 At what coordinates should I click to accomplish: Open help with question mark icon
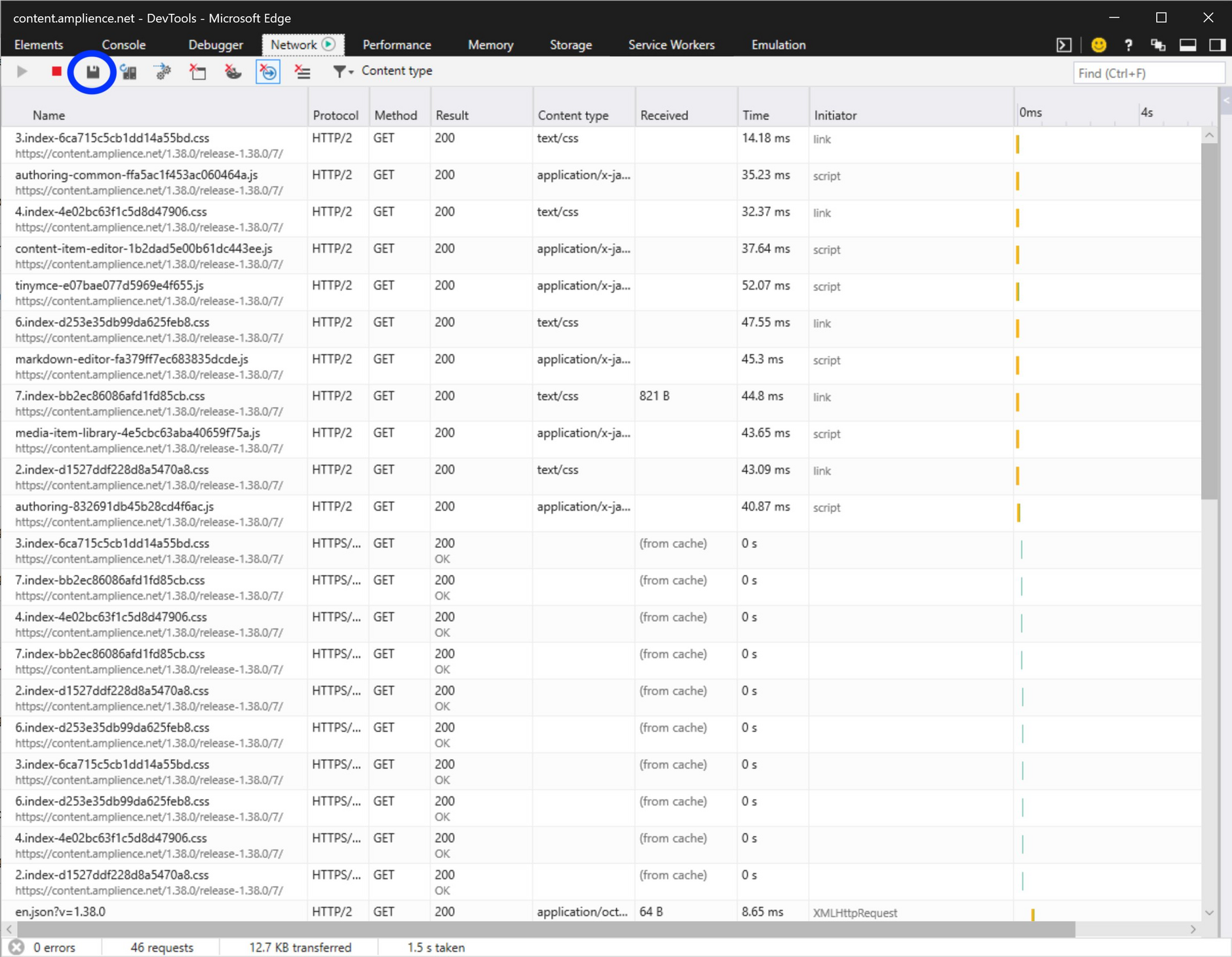click(1128, 45)
